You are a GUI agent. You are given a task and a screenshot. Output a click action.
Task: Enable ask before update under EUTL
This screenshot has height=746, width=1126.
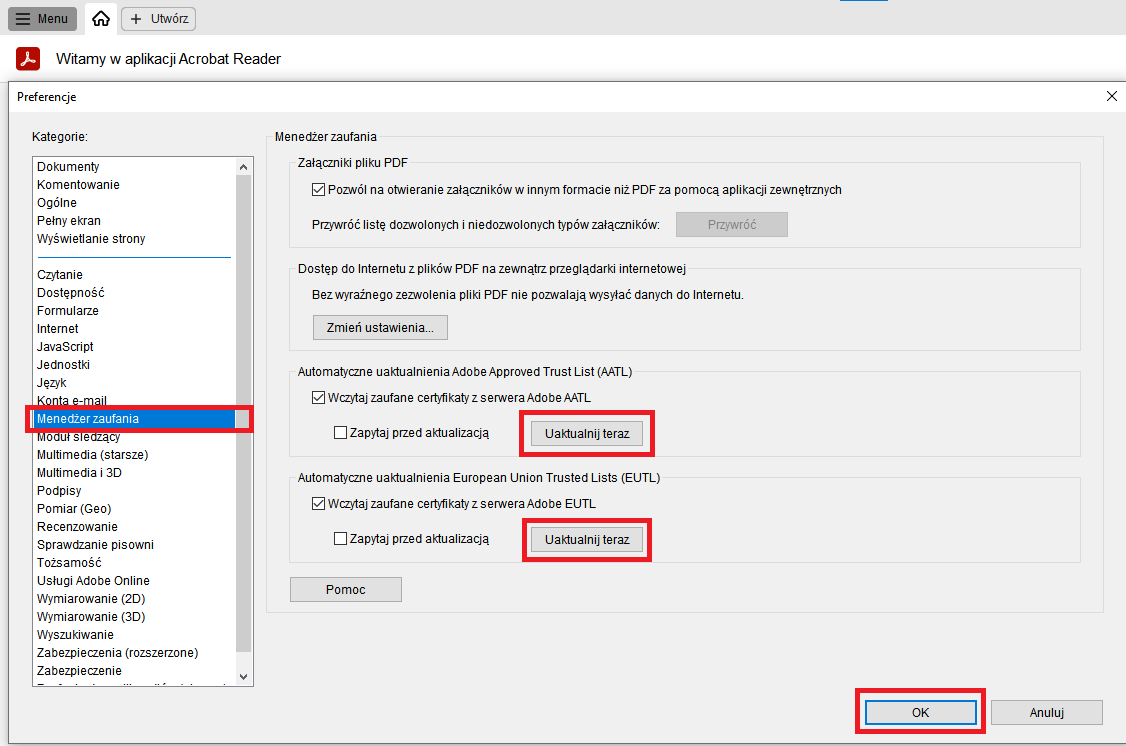pos(340,539)
